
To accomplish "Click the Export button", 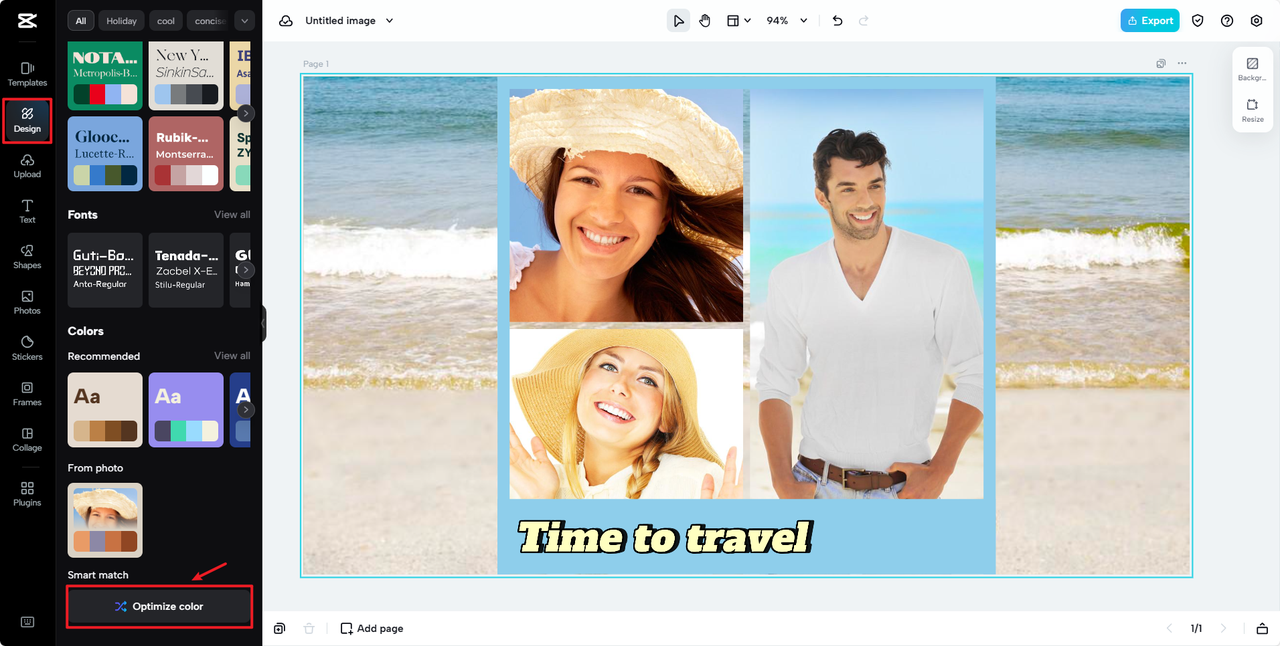I will click(x=1149, y=20).
